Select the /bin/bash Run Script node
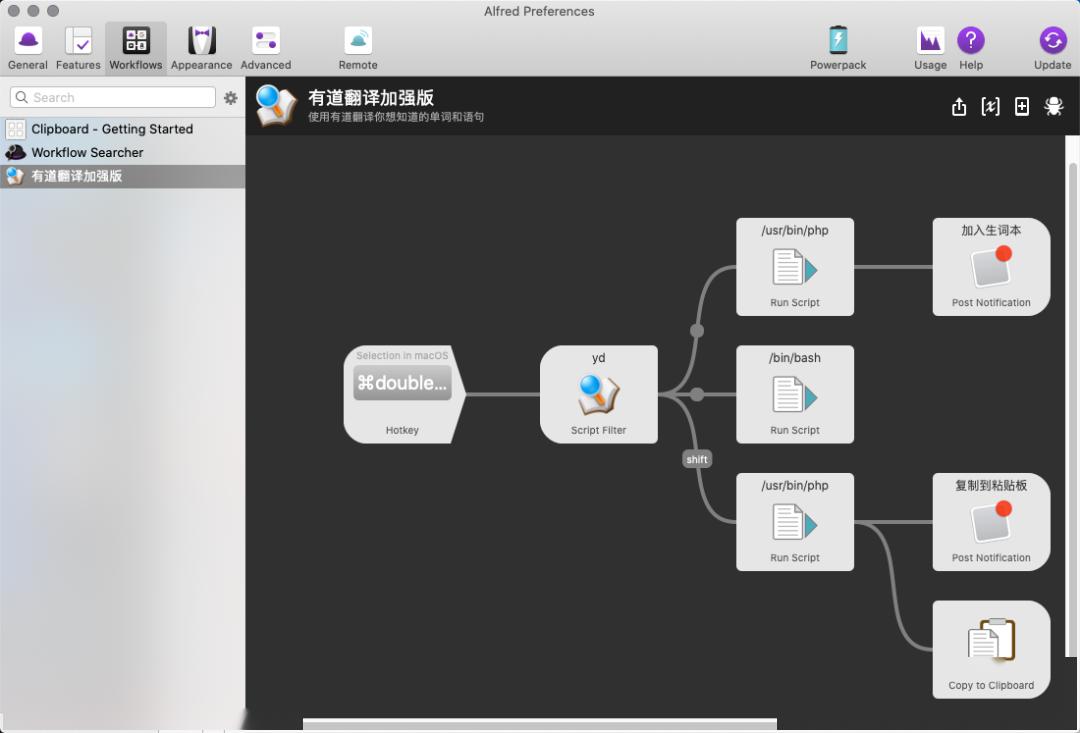Screen dimensions: 1080x733 coord(795,394)
